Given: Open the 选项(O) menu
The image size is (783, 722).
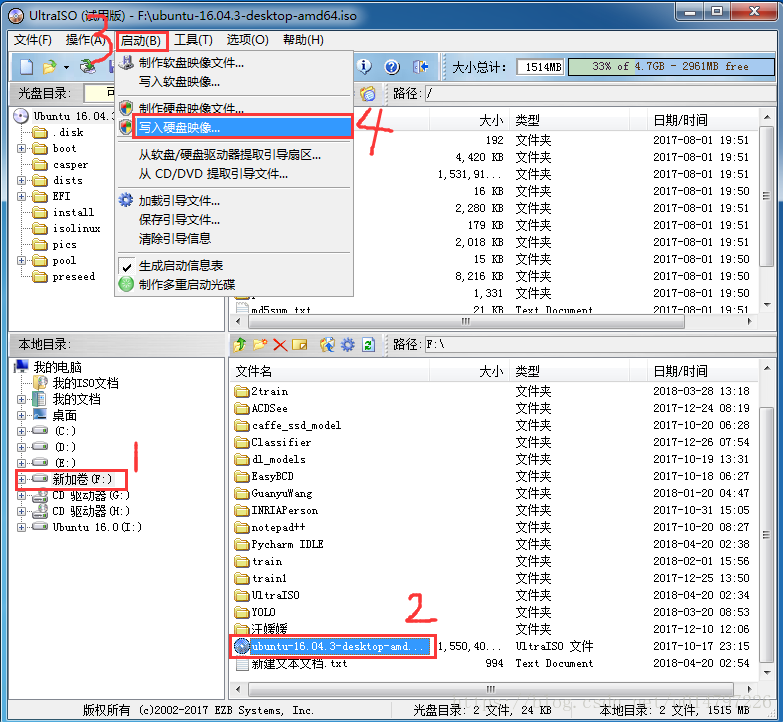Looking at the screenshot, I should [248, 40].
